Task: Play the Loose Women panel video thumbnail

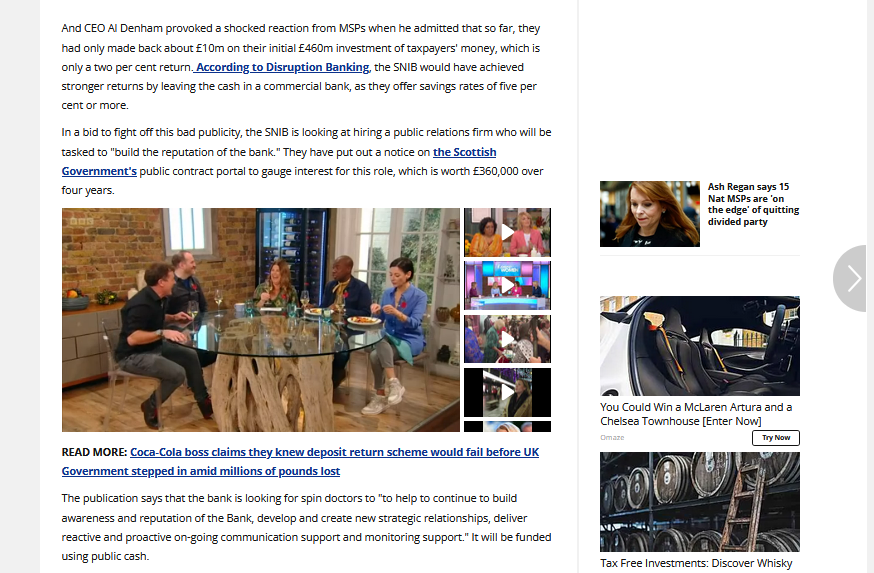Action: point(507,285)
